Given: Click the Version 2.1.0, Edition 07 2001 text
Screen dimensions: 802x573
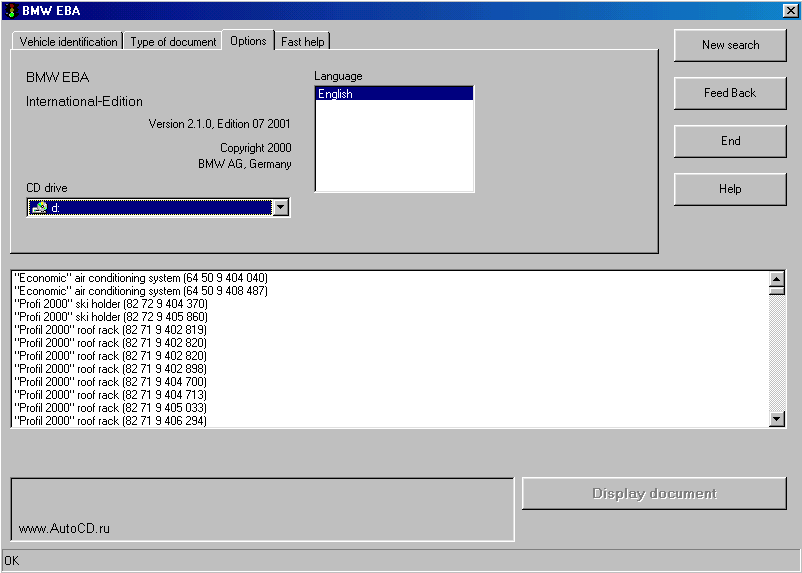Looking at the screenshot, I should click(x=219, y=124).
